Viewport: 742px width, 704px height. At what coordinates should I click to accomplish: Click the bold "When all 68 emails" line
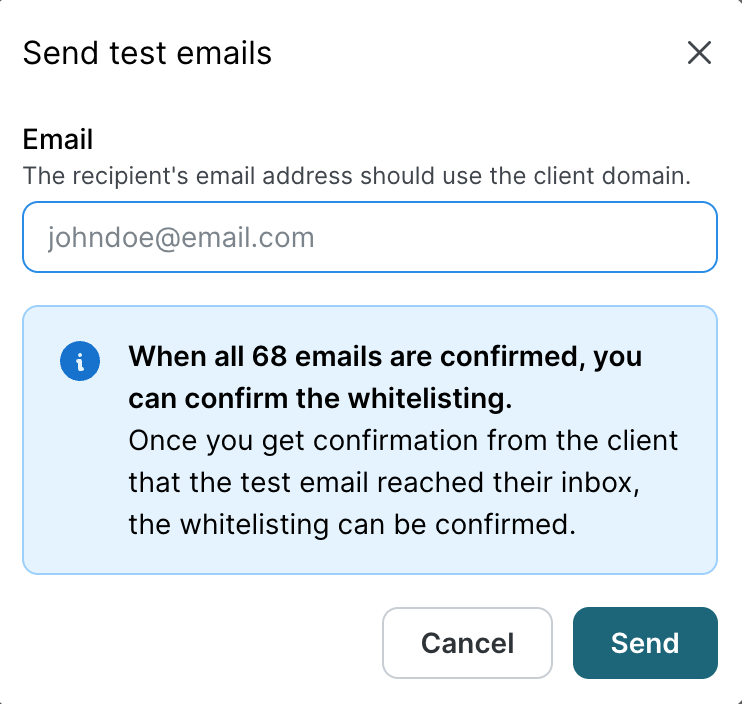click(385, 357)
